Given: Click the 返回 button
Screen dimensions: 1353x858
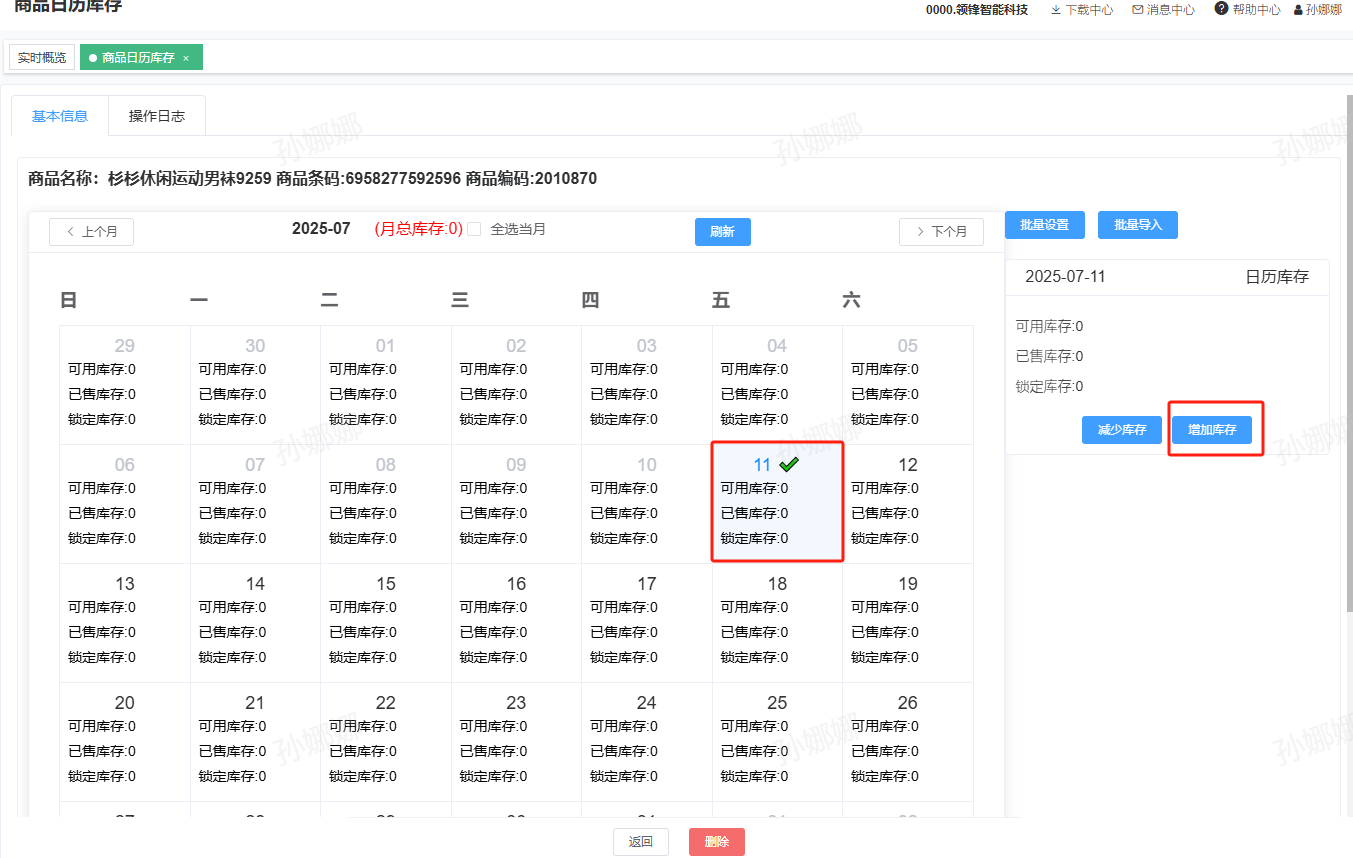Looking at the screenshot, I should tap(640, 842).
